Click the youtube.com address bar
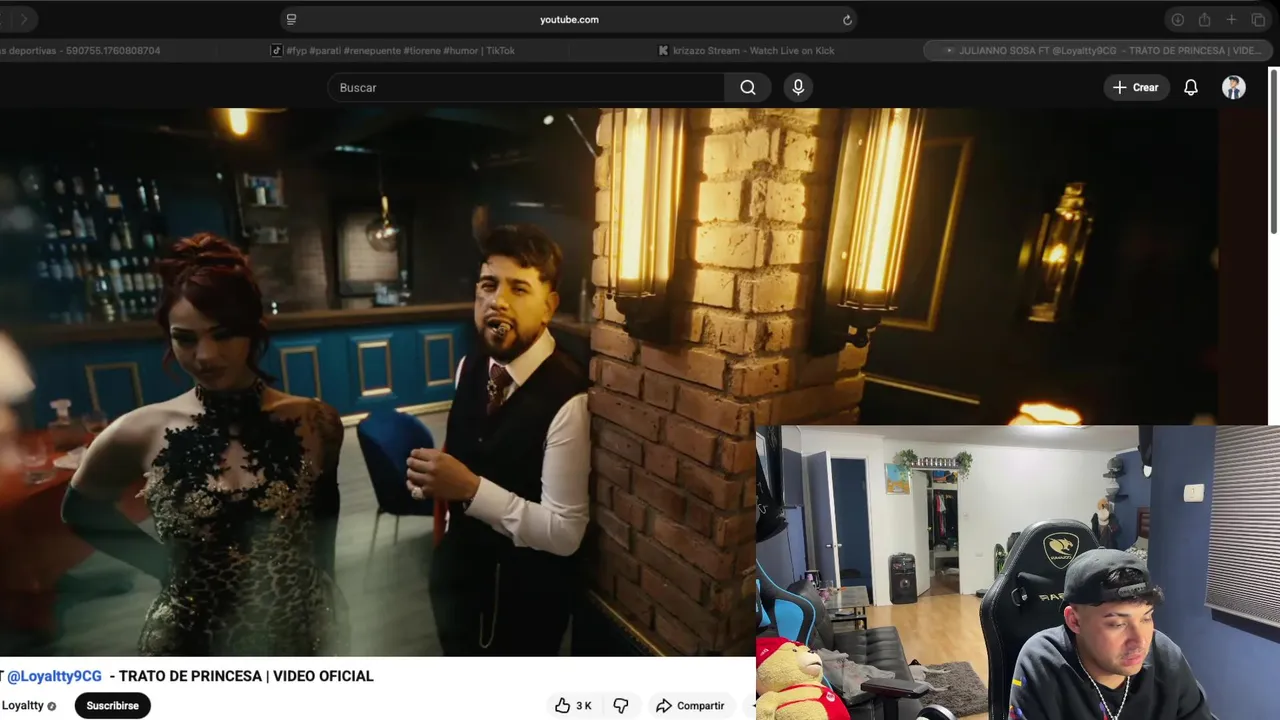Screen dimensions: 1280x720 569,19
